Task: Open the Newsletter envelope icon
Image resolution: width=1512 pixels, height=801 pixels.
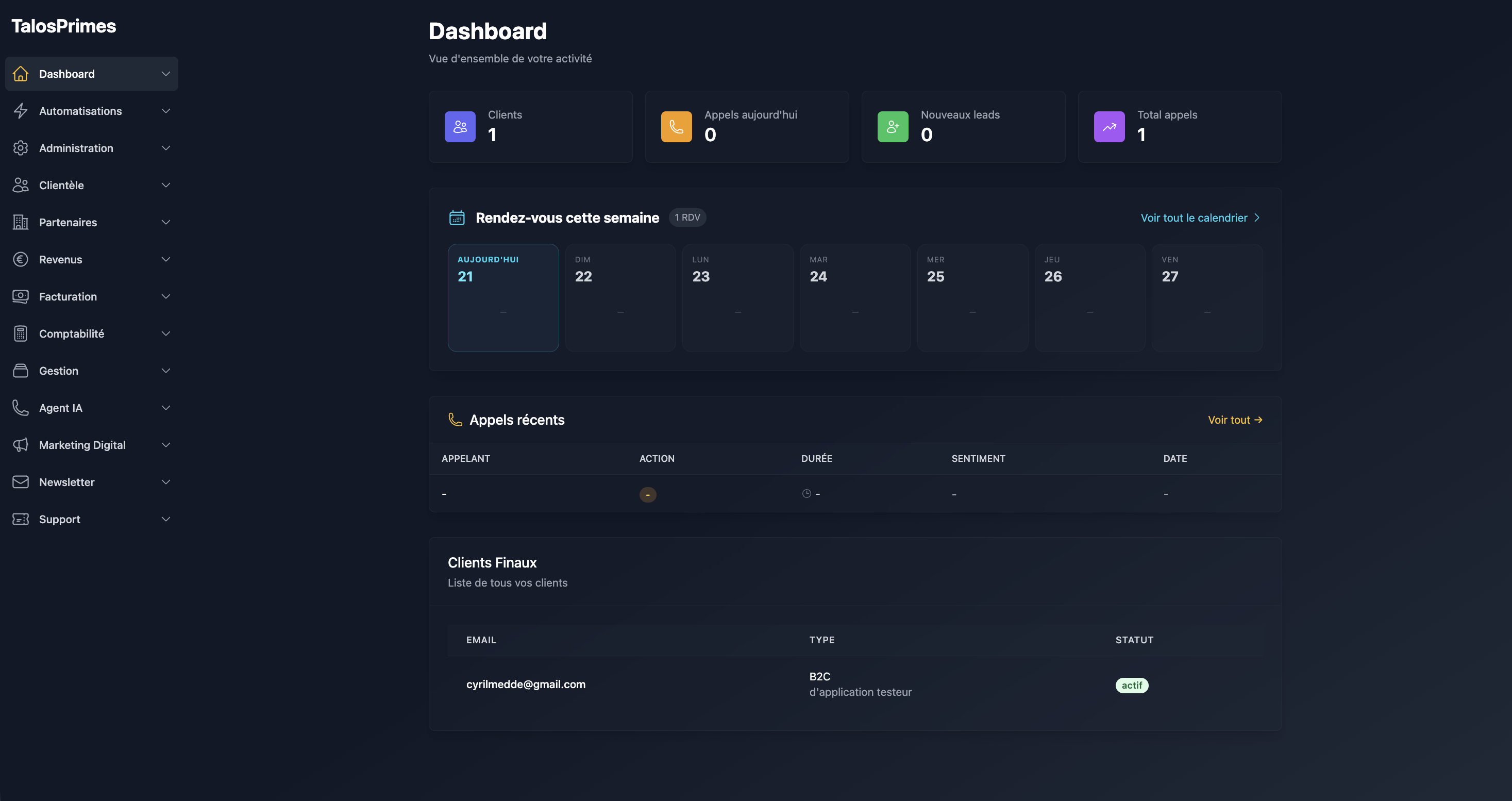Action: [21, 481]
